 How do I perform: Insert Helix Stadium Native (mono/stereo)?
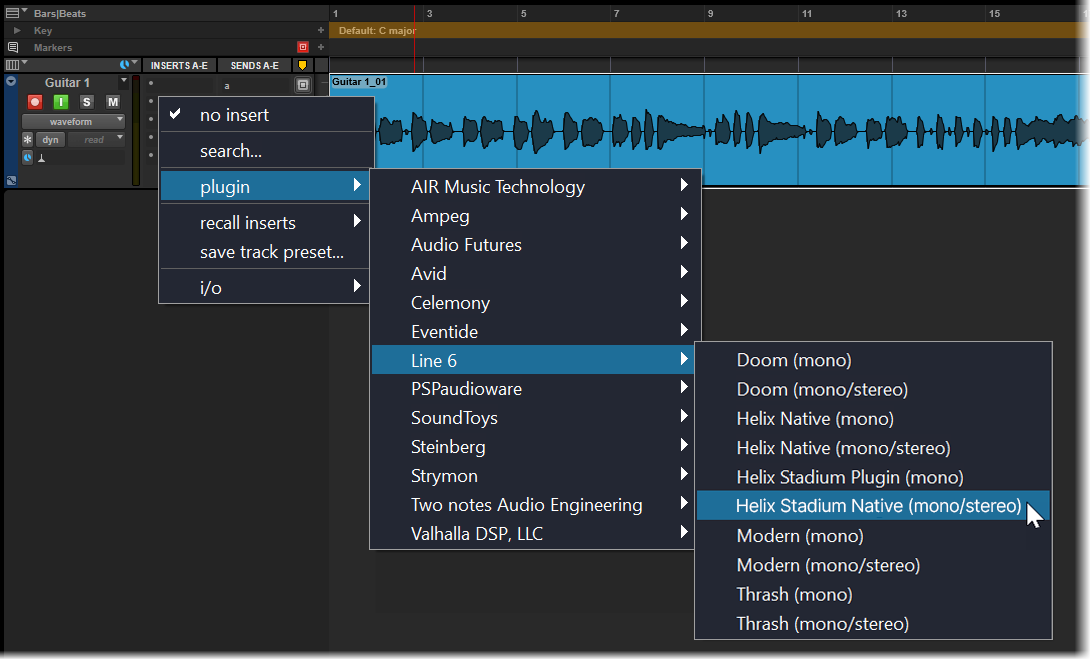click(873, 506)
